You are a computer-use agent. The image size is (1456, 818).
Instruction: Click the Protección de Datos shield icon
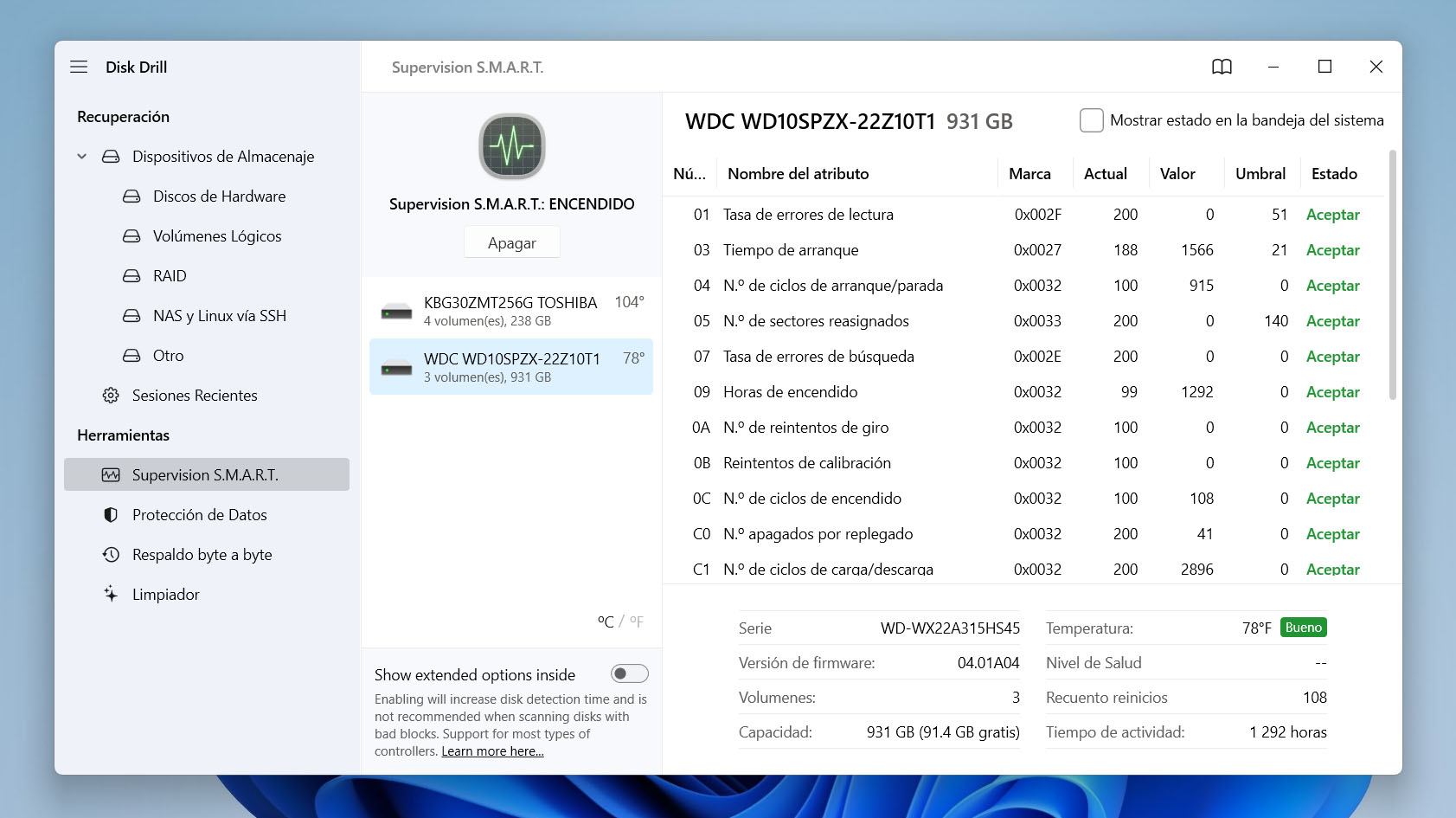(x=111, y=515)
